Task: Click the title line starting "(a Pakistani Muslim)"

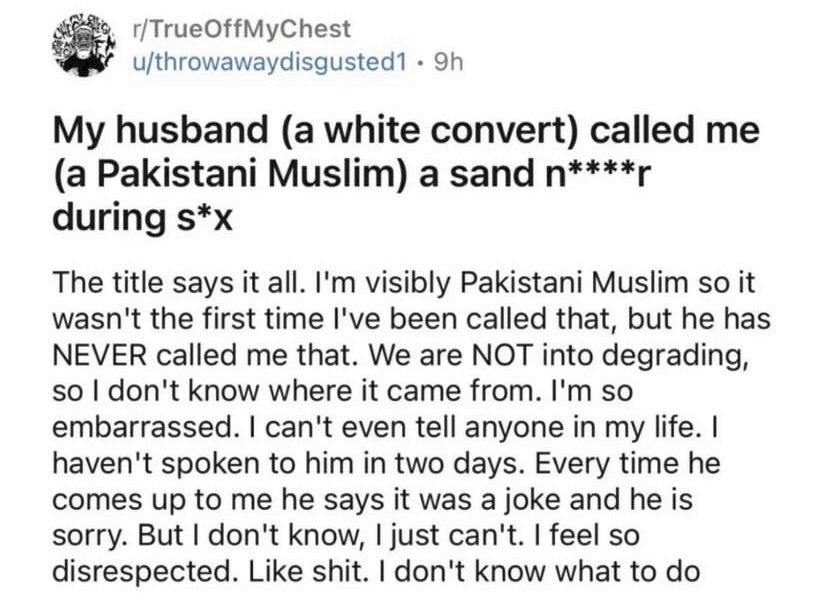Action: [x=350, y=174]
